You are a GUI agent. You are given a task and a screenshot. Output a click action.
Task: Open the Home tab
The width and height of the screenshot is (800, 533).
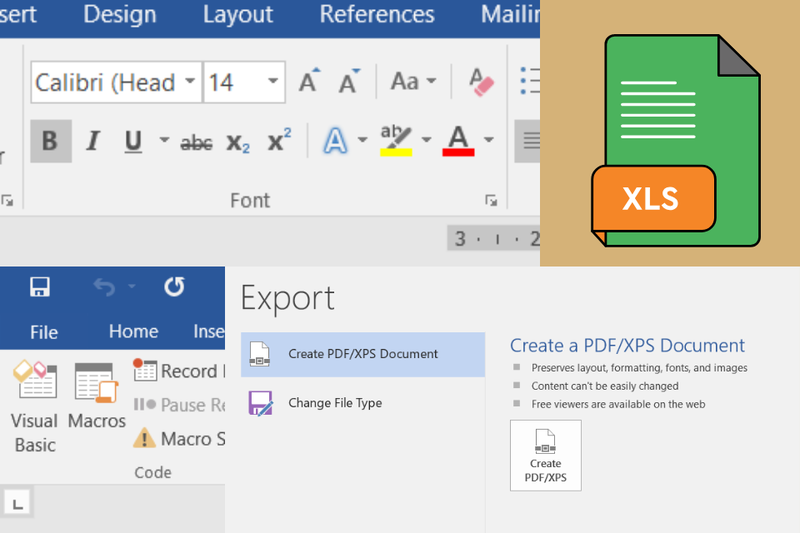click(134, 332)
